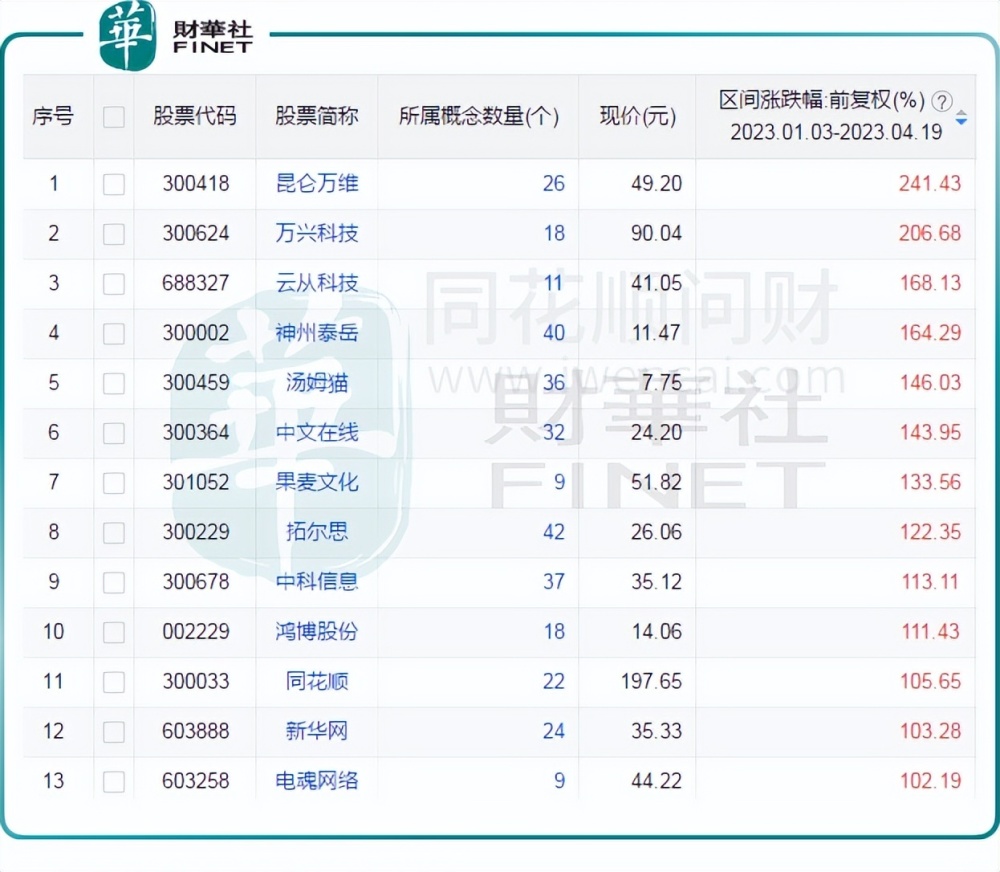The height and width of the screenshot is (872, 1000).
Task: Check the box in 电魂网络 row
Action: pos(114,781)
